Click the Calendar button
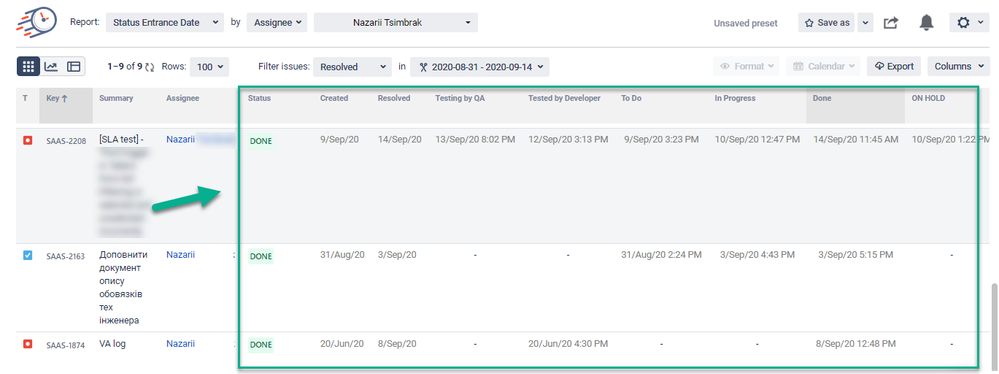The width and height of the screenshot is (999, 374). (x=823, y=66)
